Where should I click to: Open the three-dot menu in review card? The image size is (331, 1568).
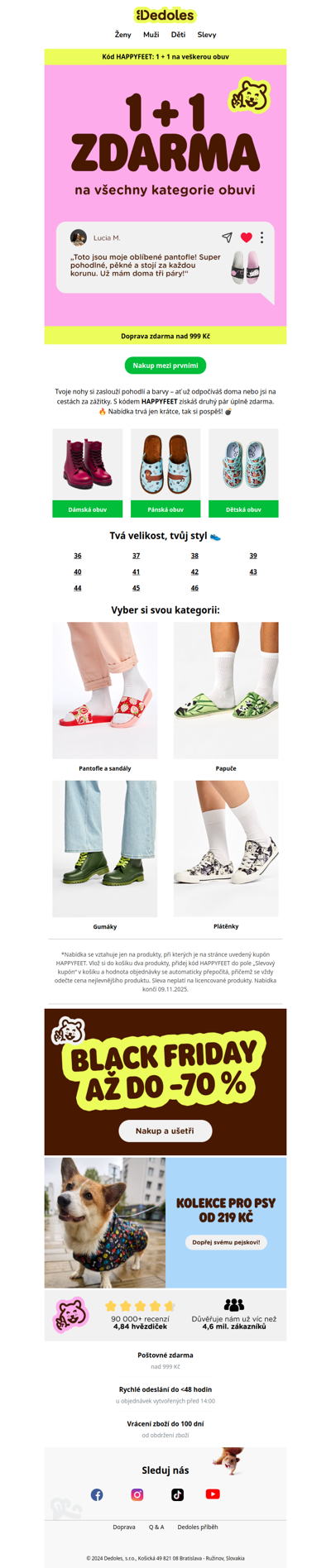(262, 237)
